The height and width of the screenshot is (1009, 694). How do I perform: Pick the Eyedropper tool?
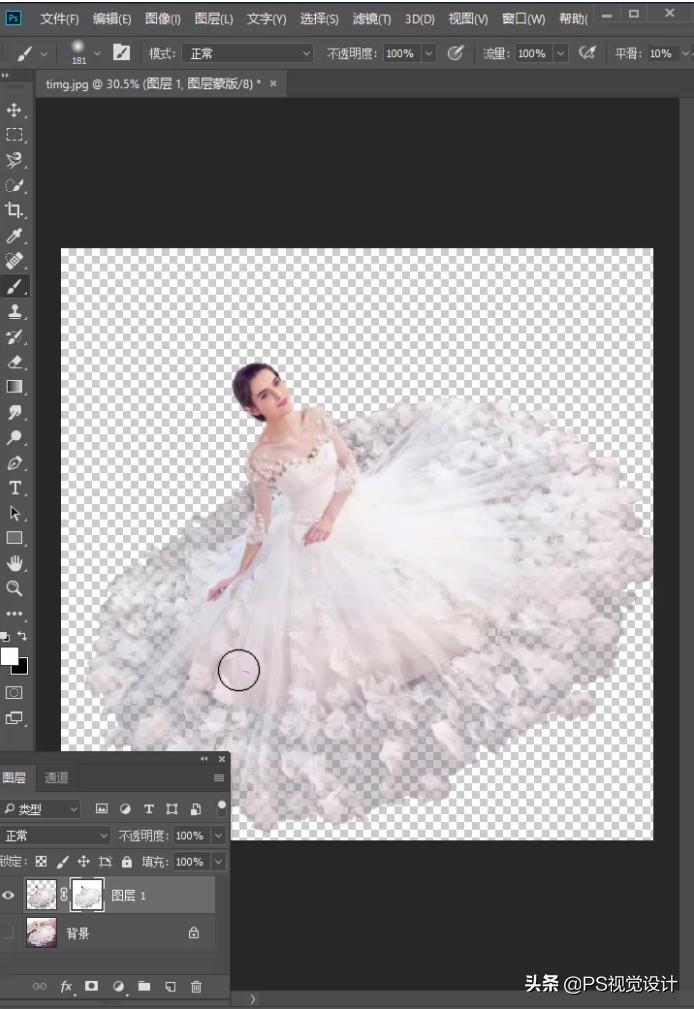(x=14, y=236)
